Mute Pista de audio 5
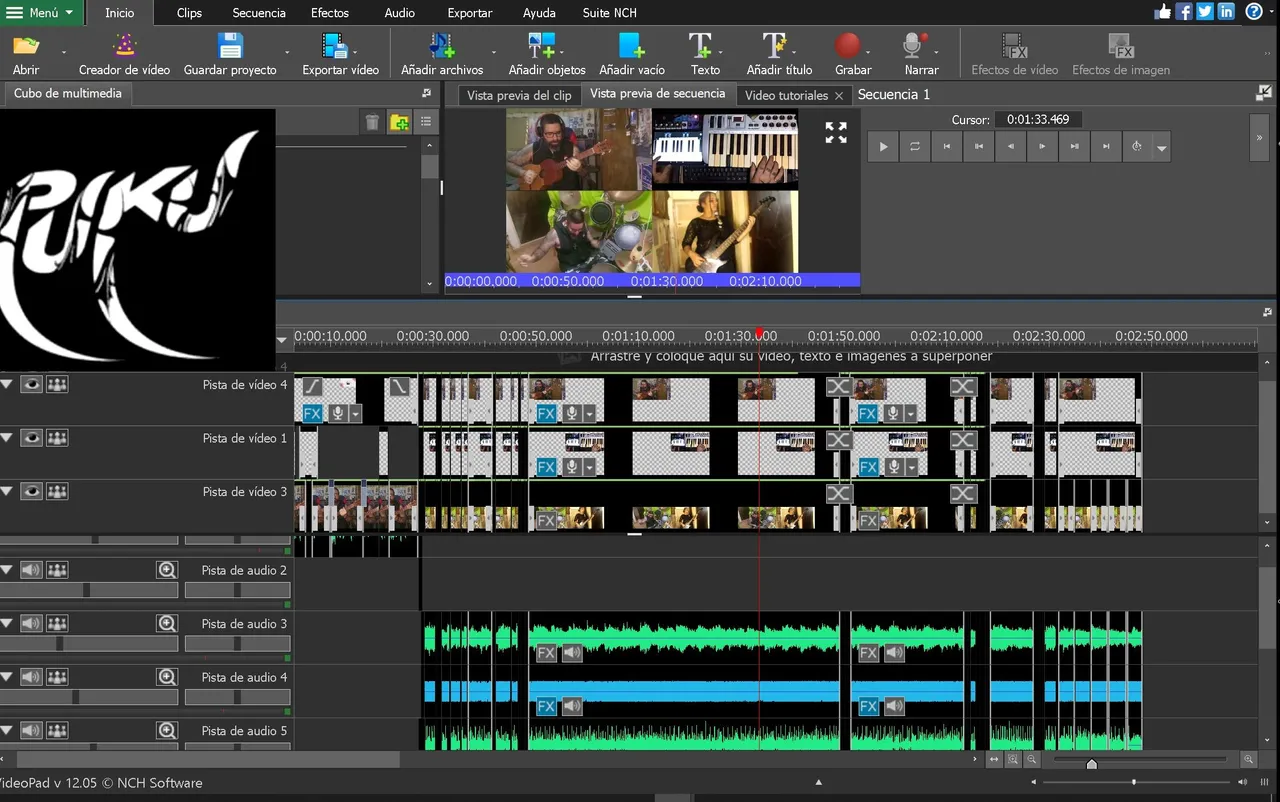The width and height of the screenshot is (1280, 802). tap(31, 731)
